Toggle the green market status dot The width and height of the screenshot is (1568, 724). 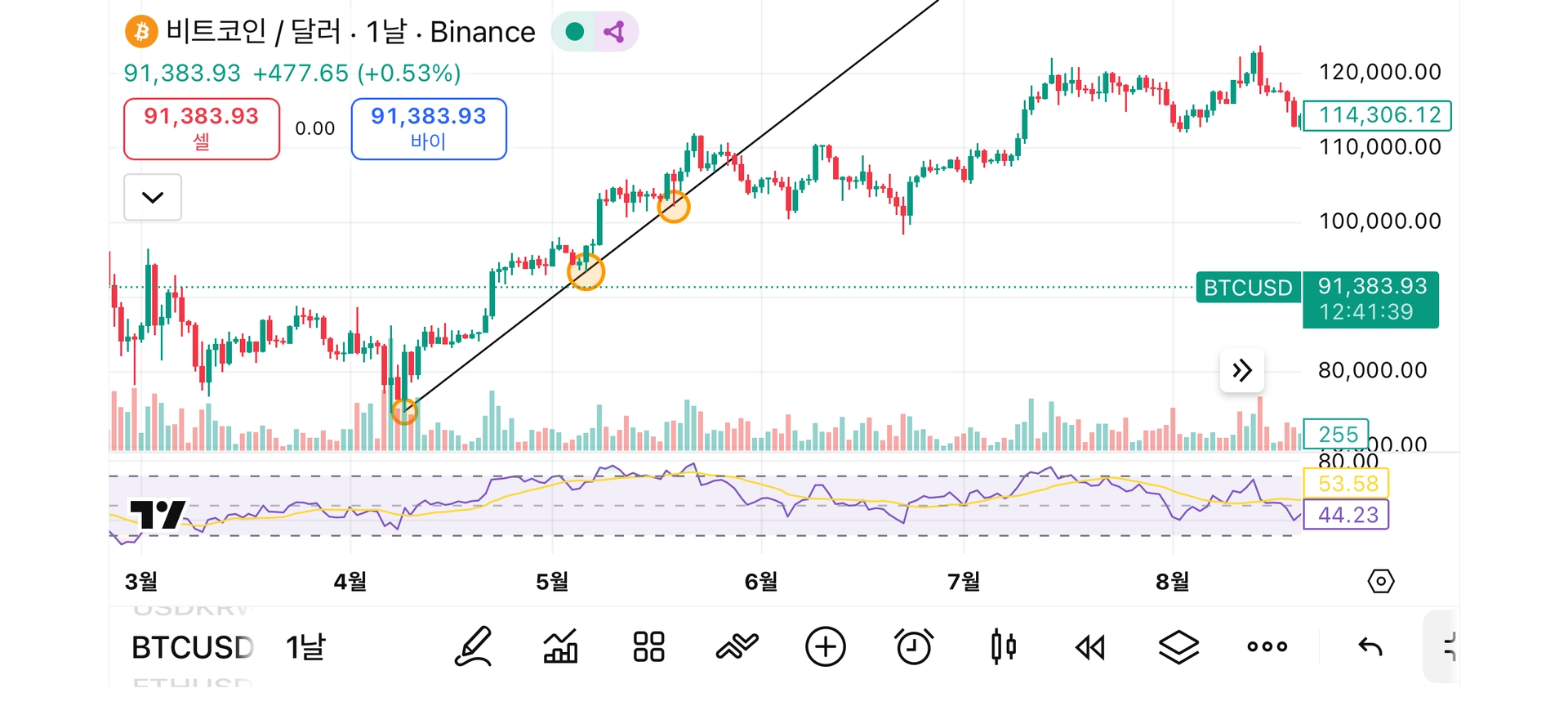[x=575, y=32]
